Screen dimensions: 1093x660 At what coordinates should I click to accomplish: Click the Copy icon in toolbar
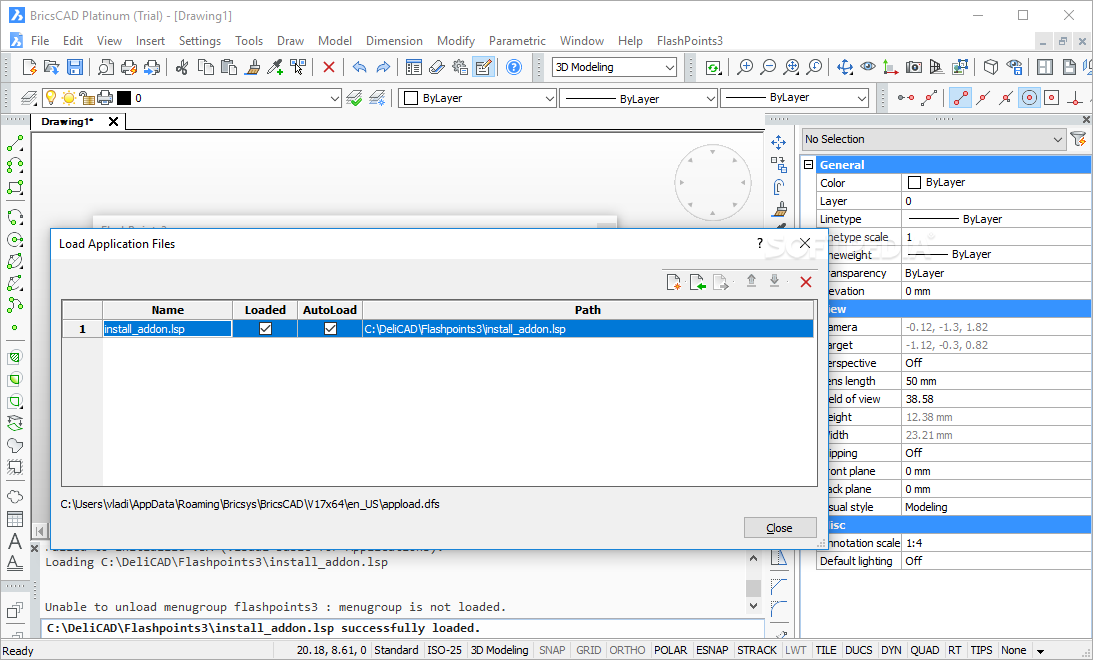click(x=206, y=67)
